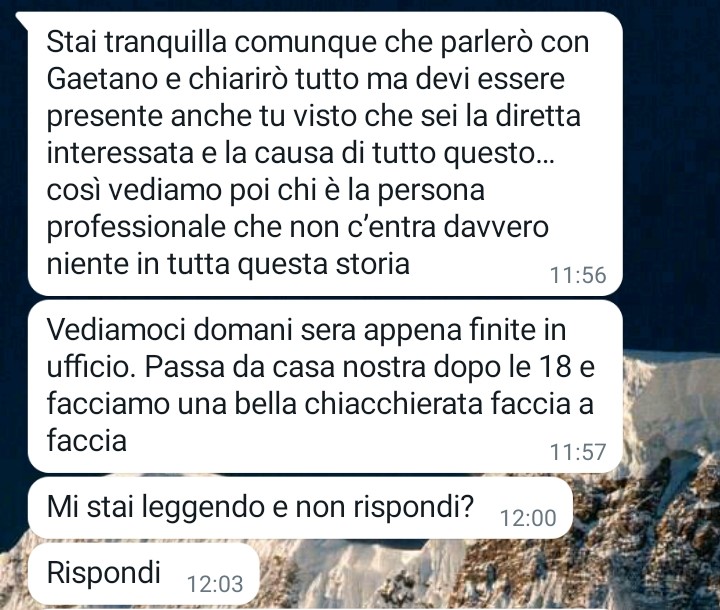
Task: Click the 11:56 timestamp
Action: [x=578, y=275]
